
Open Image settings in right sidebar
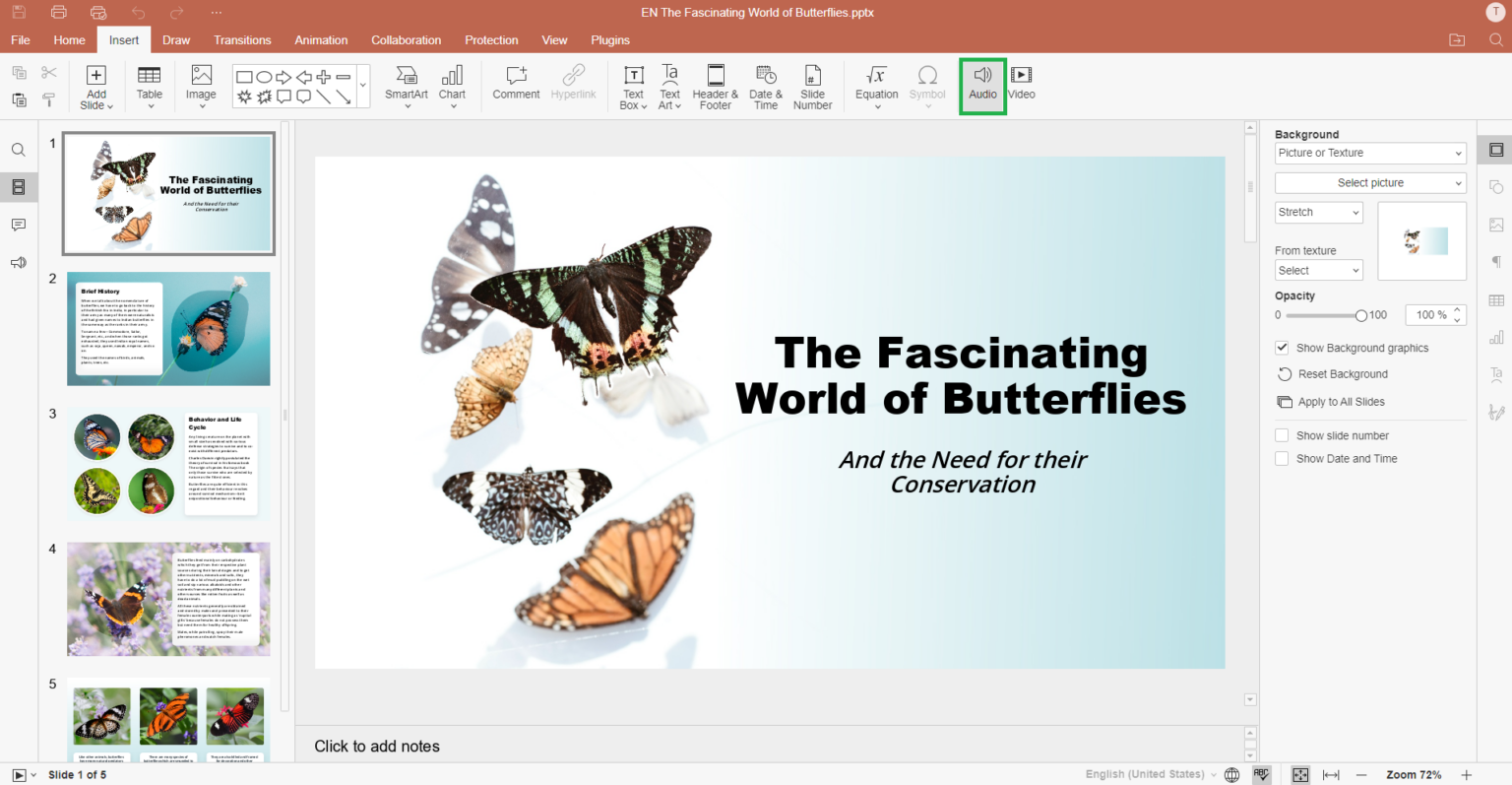click(x=1495, y=225)
